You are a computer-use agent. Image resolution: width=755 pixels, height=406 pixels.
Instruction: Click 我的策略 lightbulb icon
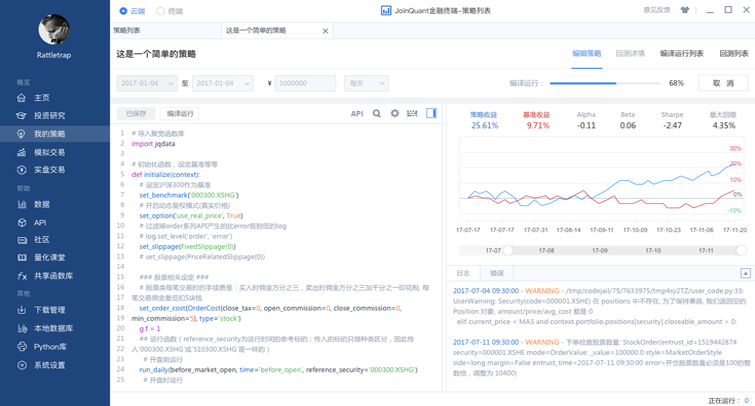21,134
